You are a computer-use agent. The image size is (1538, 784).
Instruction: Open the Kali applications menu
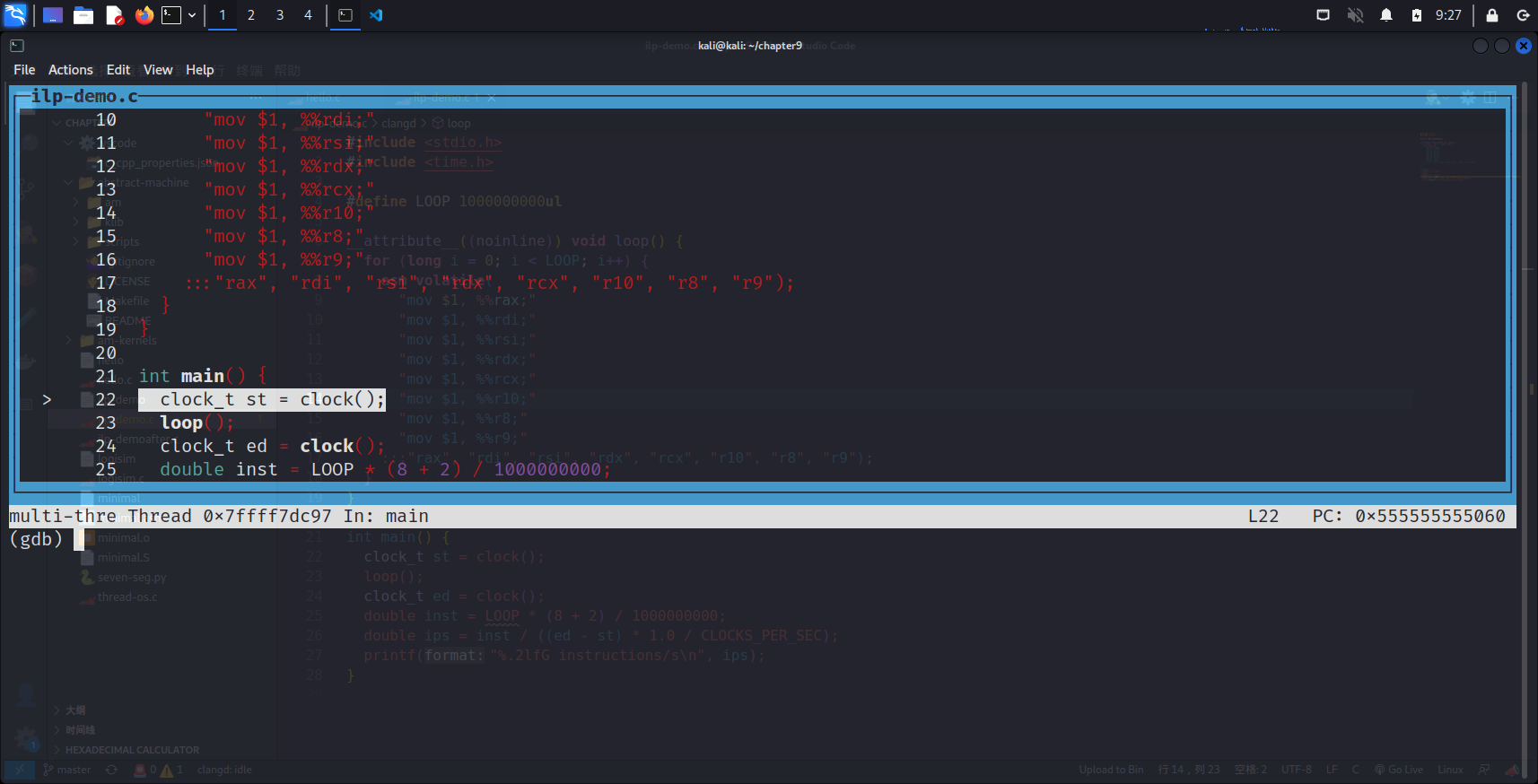click(15, 15)
